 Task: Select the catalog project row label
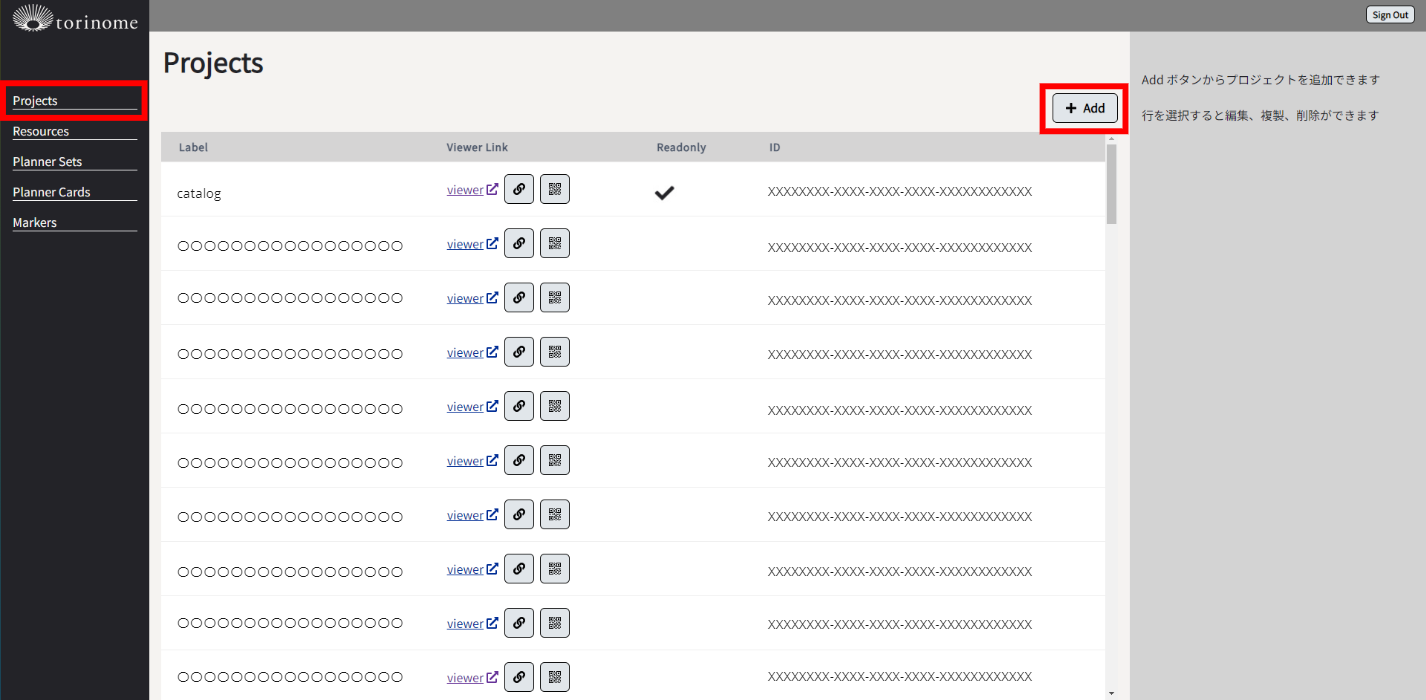199,193
